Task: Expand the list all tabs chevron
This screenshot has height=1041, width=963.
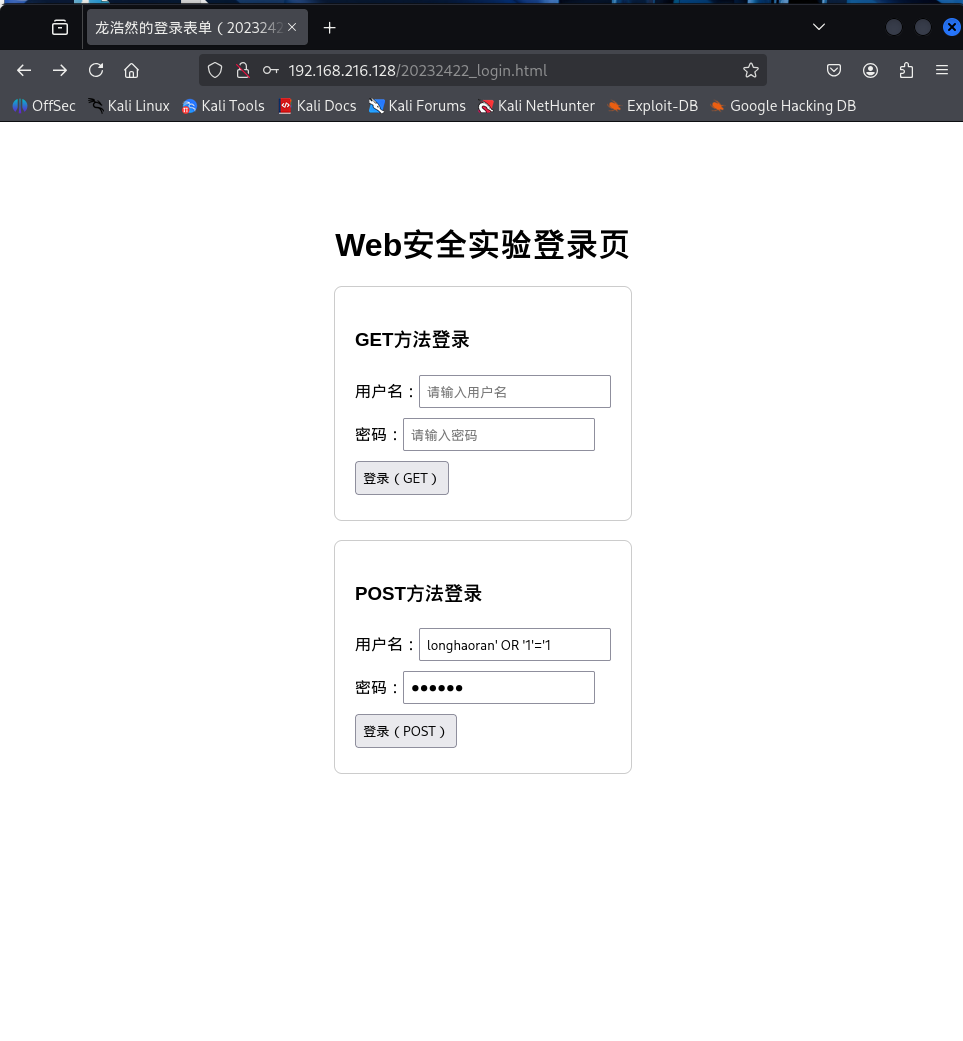Action: pyautogui.click(x=819, y=27)
